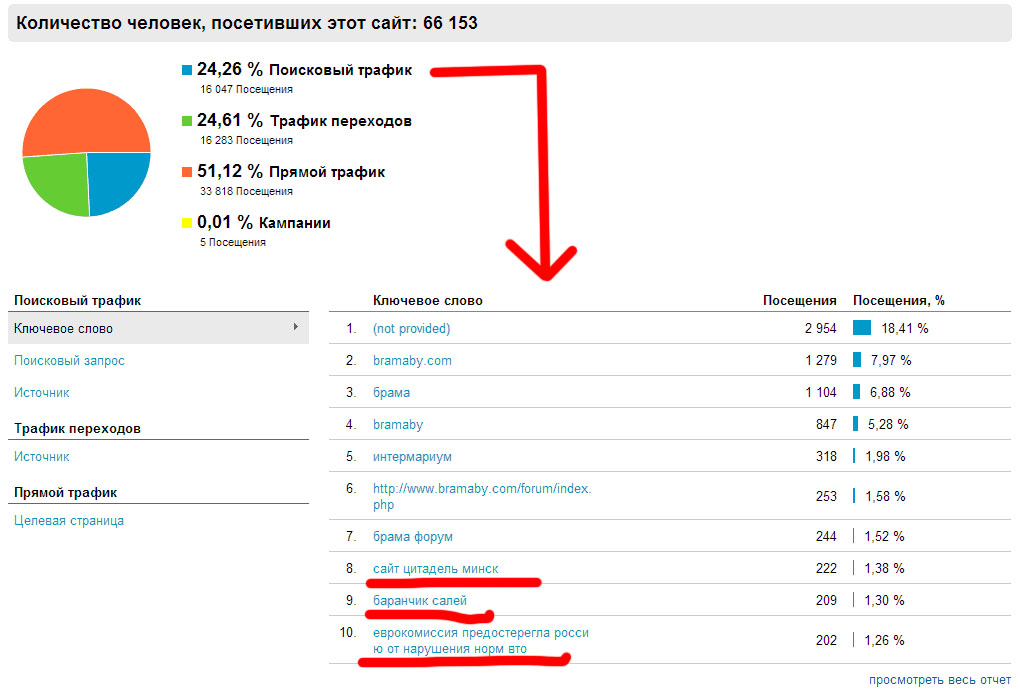Select the Ключевое слово menu item

coord(158,328)
